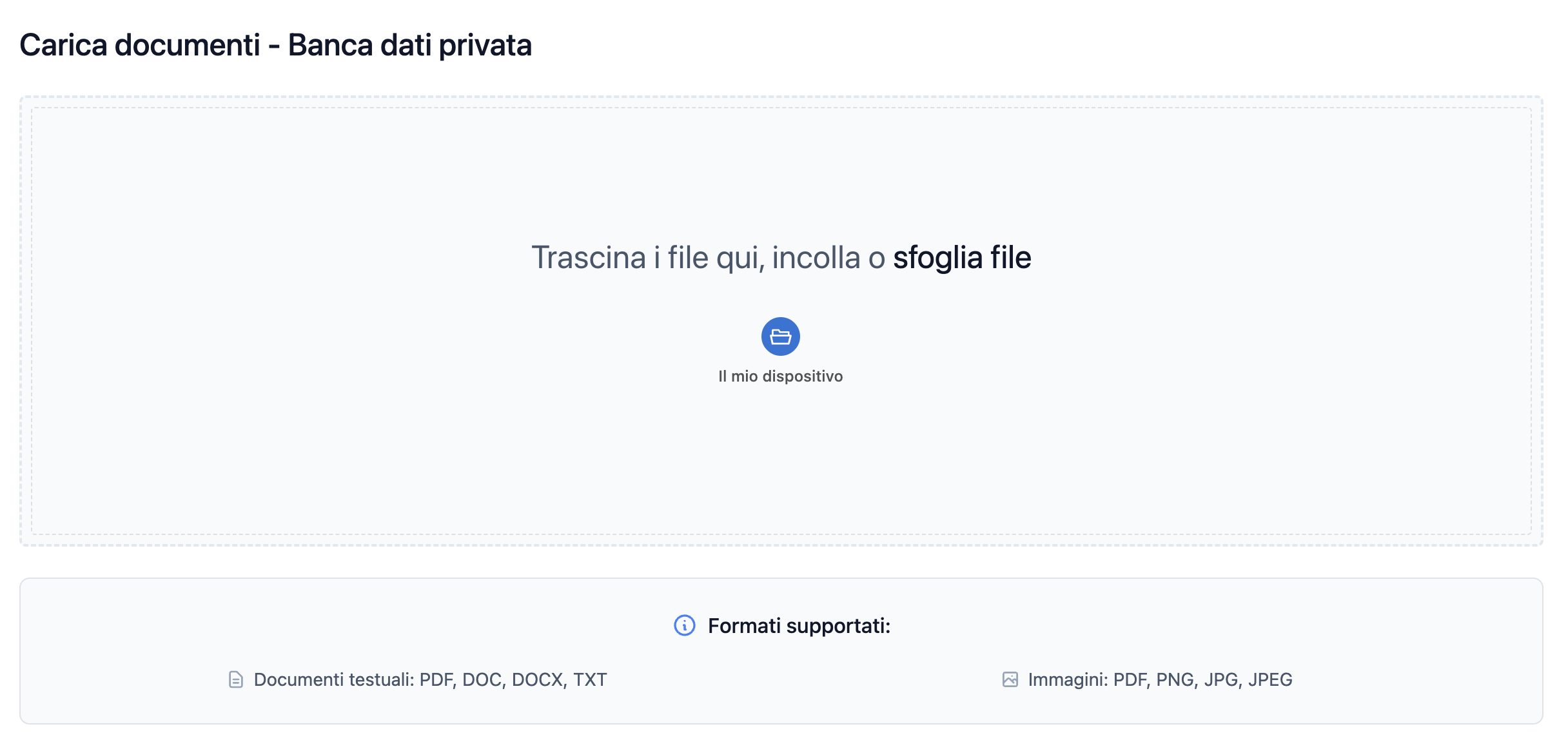
Task: Click the 'PDF, DOC, DOCX, TXT' formats text
Action: point(513,679)
